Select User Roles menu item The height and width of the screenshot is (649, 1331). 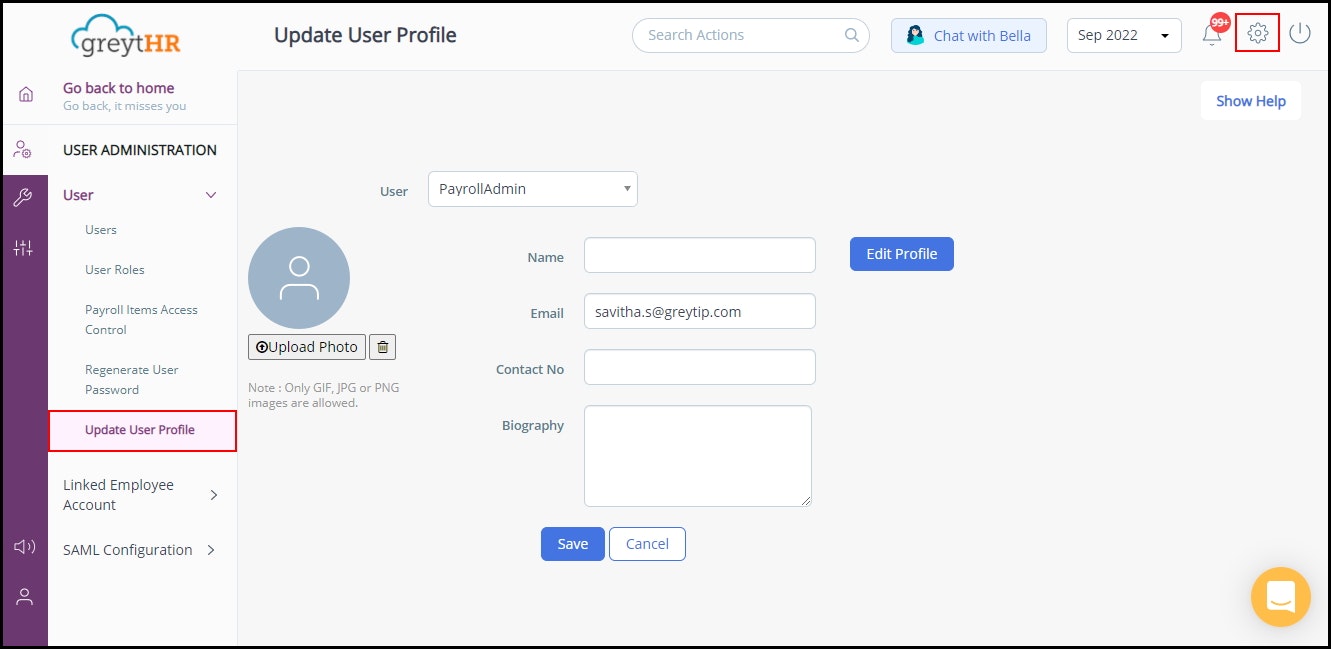(114, 270)
